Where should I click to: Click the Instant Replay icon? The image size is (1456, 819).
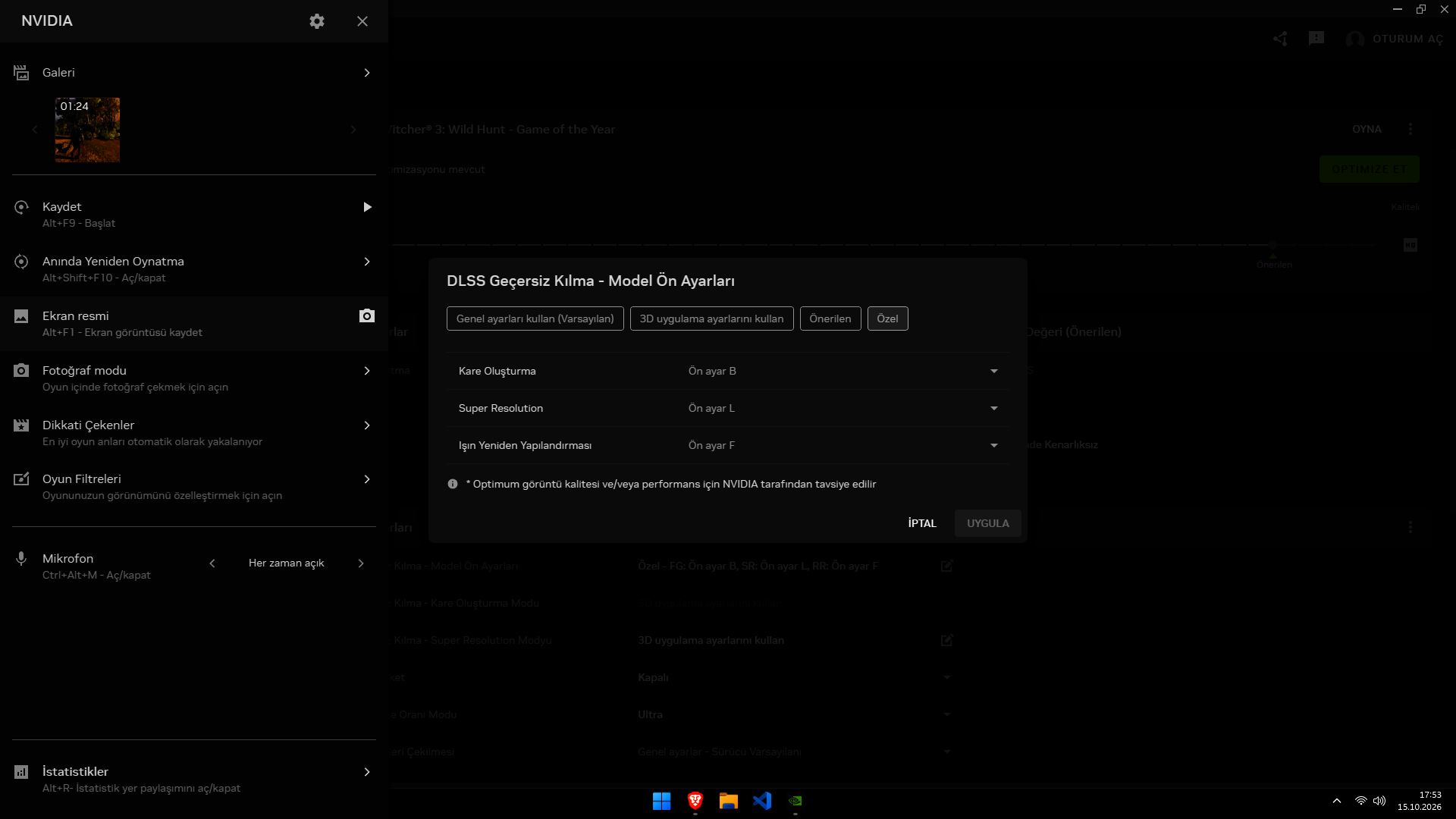click(21, 262)
